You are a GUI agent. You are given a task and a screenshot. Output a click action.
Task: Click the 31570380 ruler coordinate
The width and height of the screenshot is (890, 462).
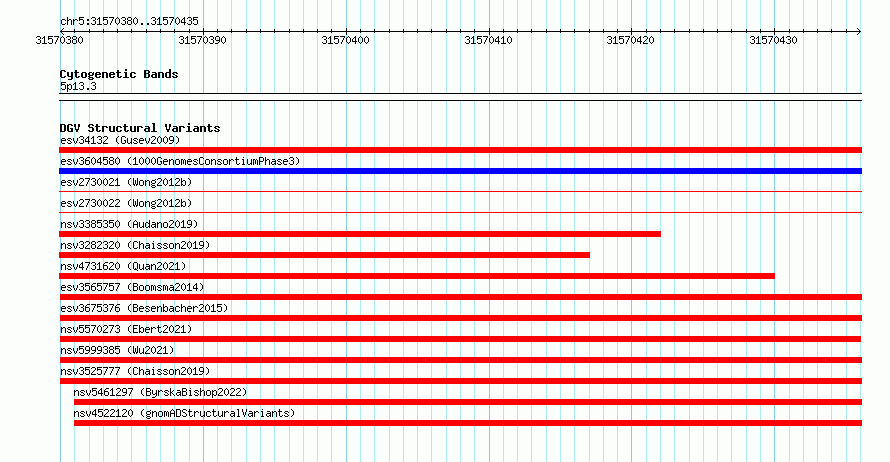pos(59,40)
